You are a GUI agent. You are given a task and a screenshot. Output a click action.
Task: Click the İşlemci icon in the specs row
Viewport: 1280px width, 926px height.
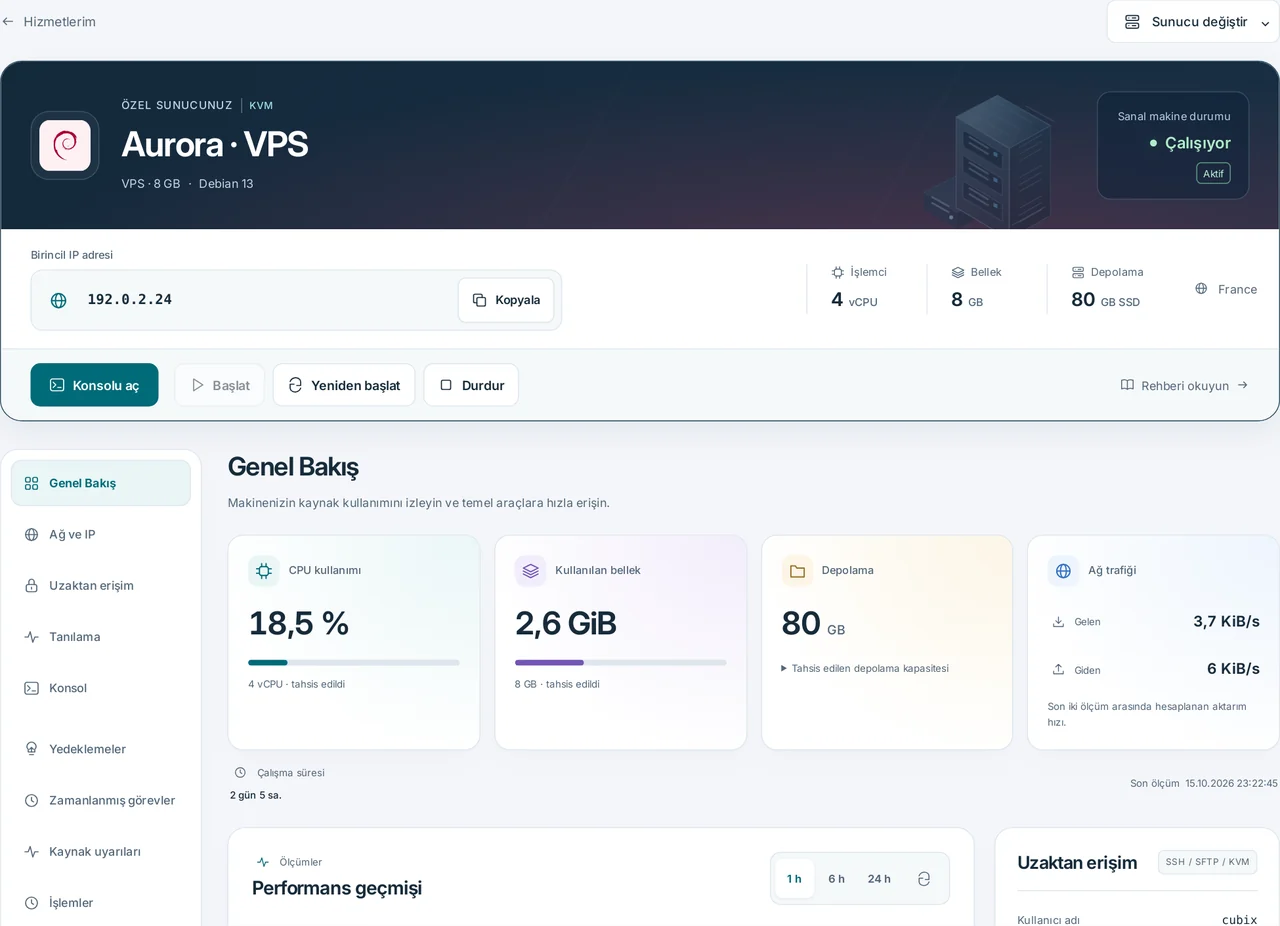pyautogui.click(x=838, y=272)
